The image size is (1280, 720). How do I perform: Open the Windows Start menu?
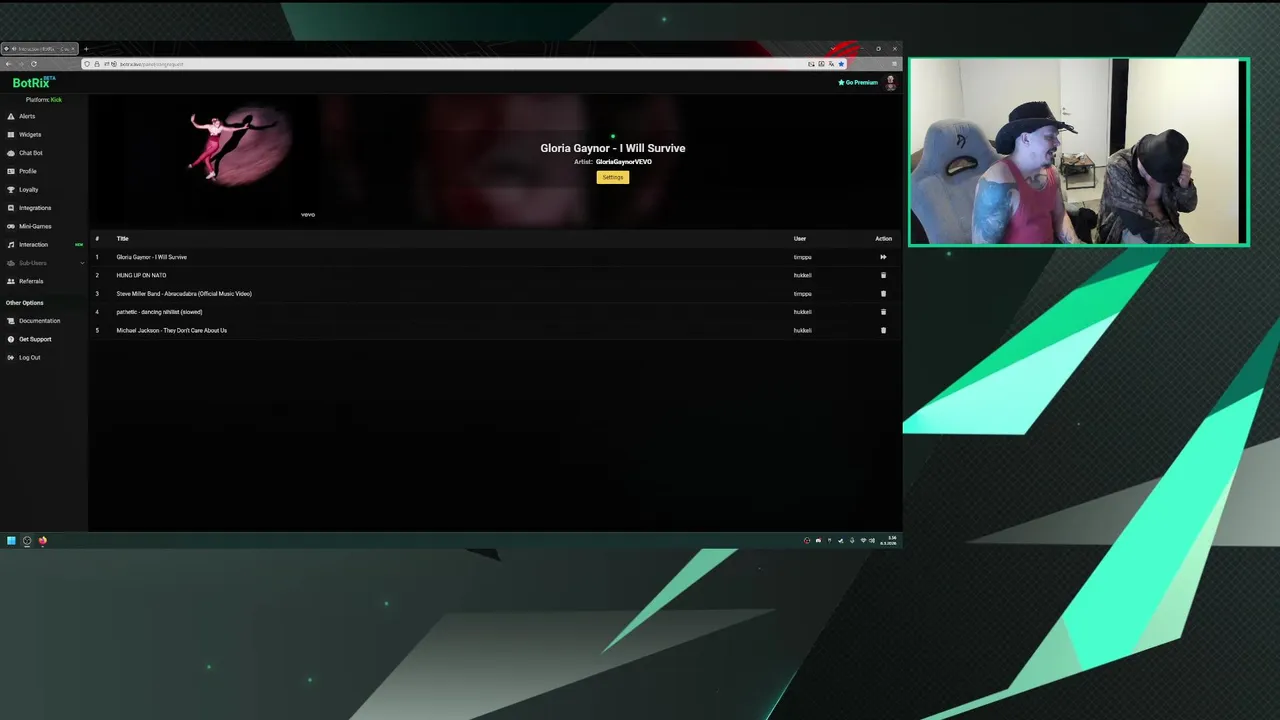pyautogui.click(x=11, y=541)
